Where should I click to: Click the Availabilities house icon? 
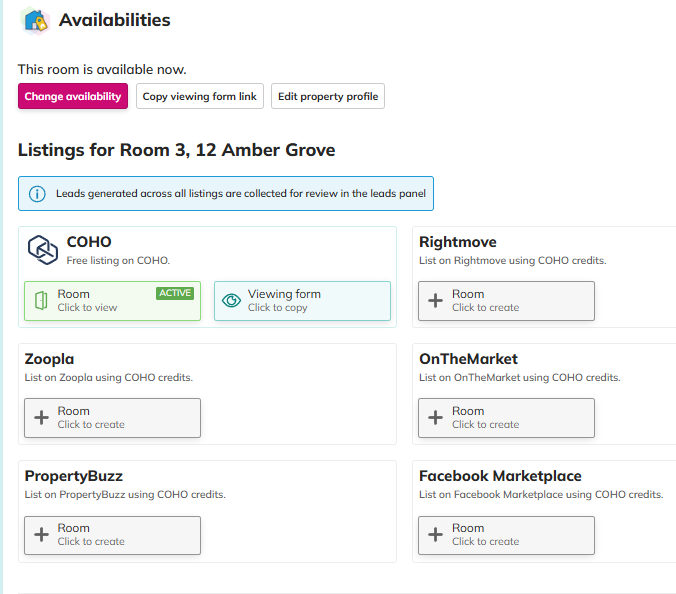(x=35, y=21)
